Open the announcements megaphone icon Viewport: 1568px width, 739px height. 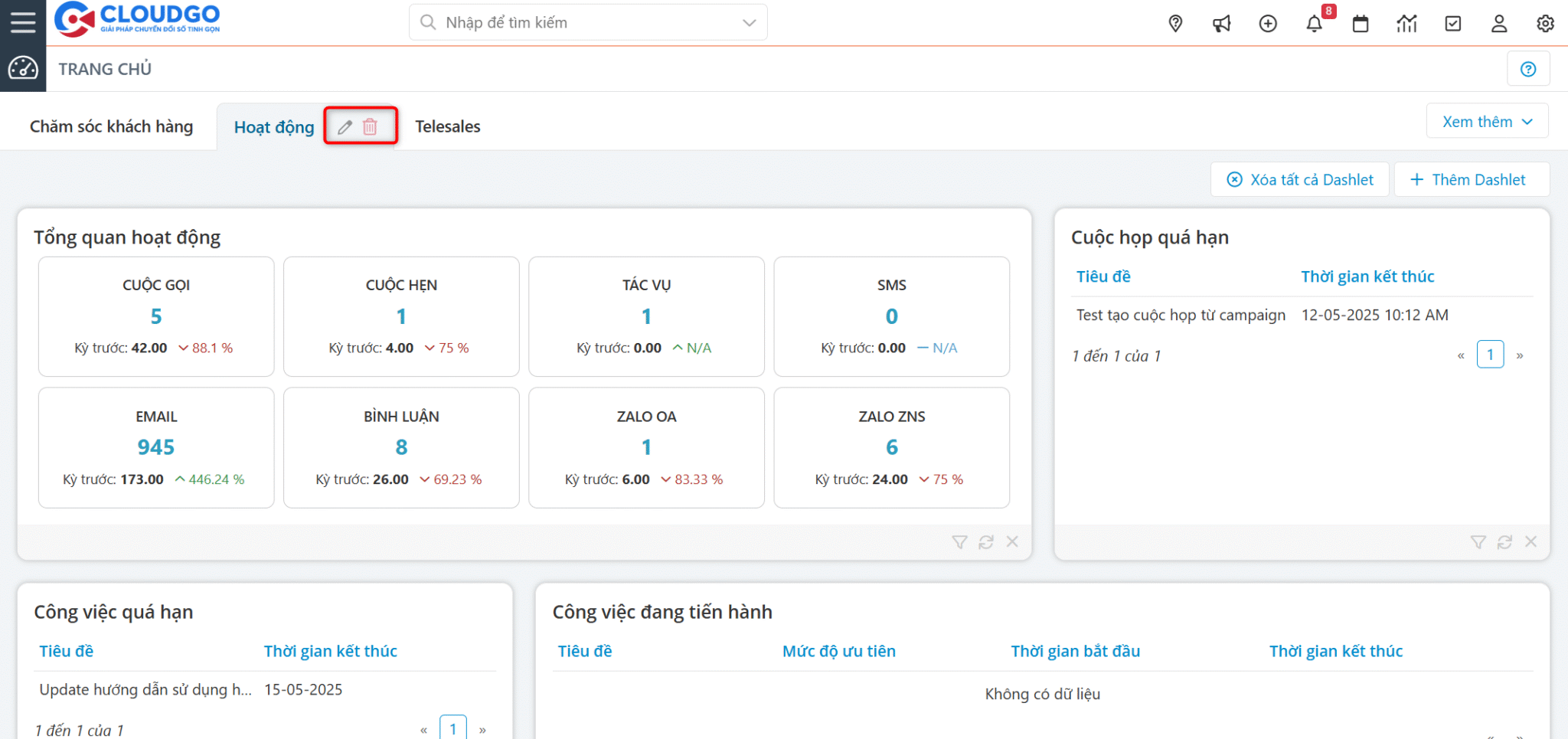pyautogui.click(x=1221, y=24)
